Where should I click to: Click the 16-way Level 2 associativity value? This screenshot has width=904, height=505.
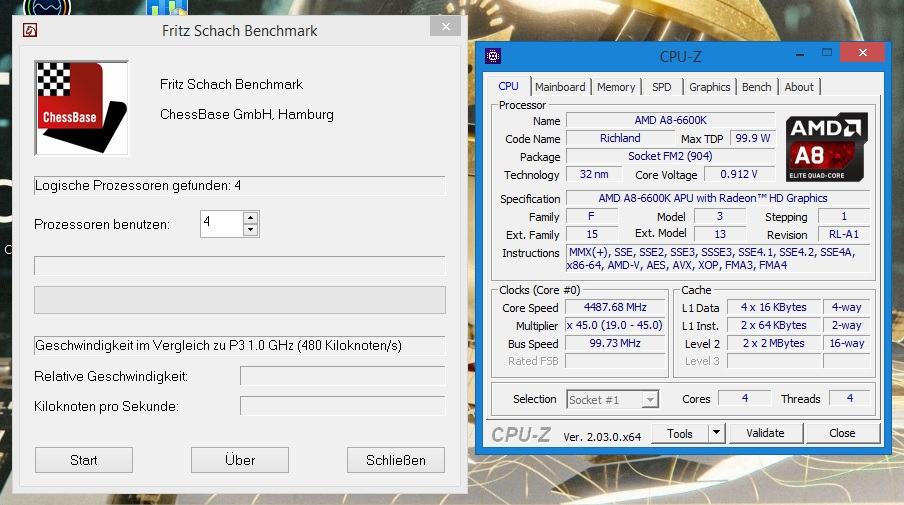(846, 343)
